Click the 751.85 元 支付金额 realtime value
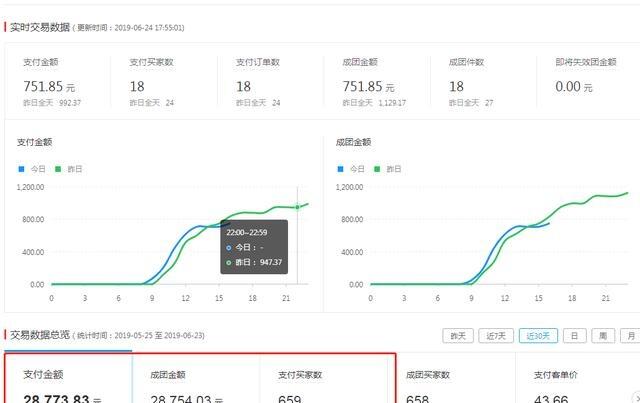 [x=49, y=87]
